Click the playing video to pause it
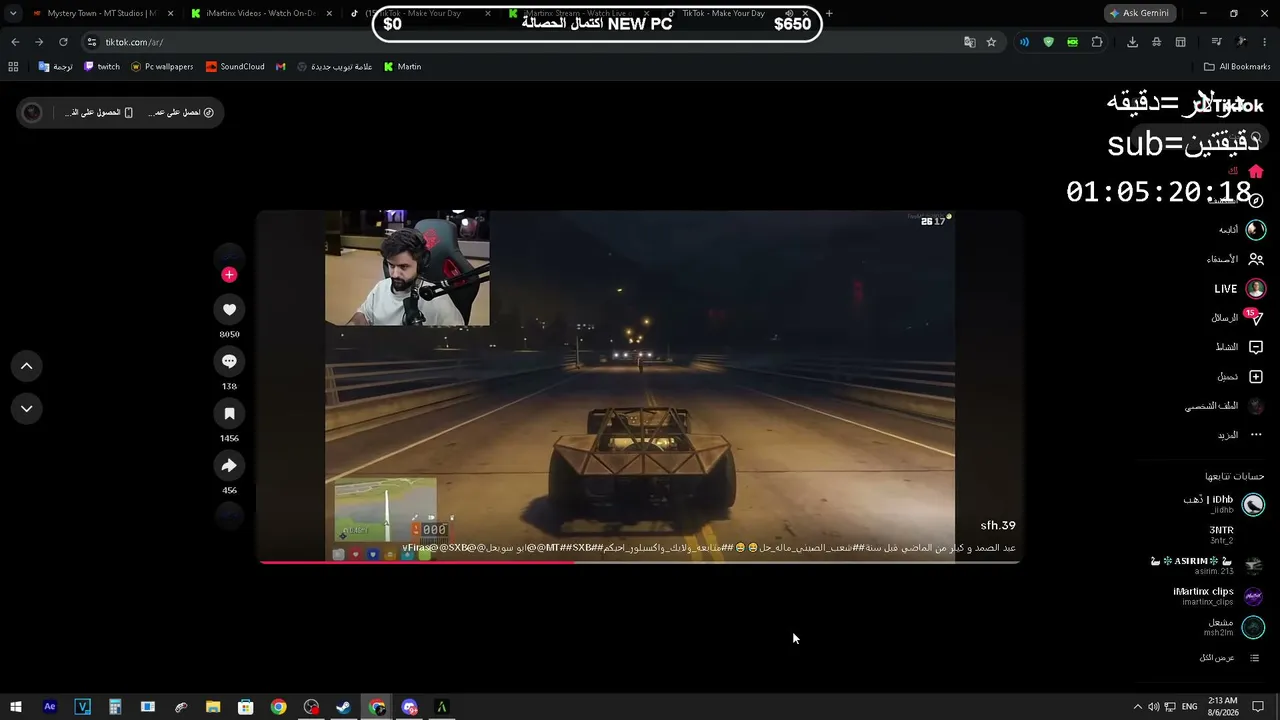The image size is (1280, 720). 640,385
